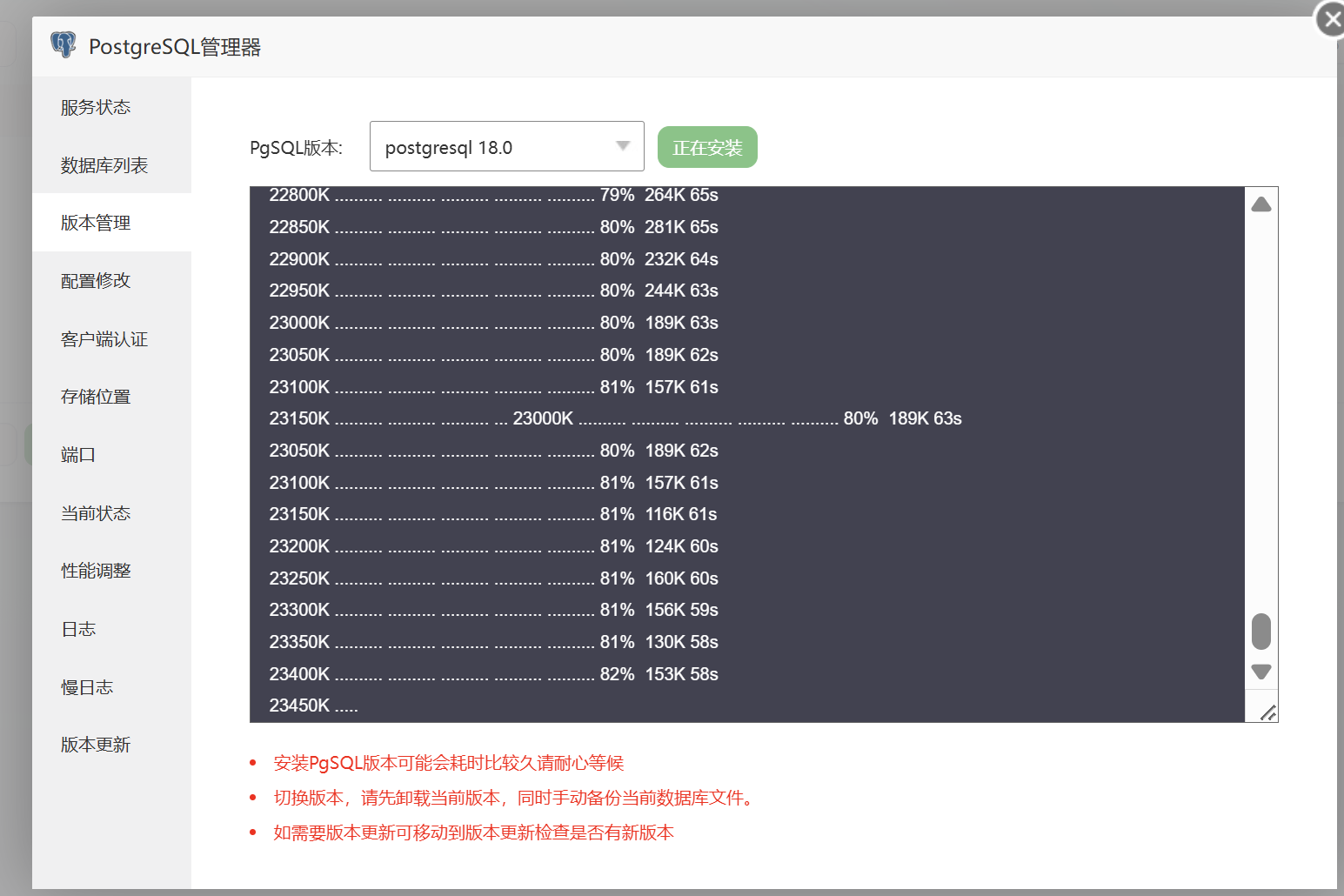Click the PostgreSQL elephant logo icon

63,44
